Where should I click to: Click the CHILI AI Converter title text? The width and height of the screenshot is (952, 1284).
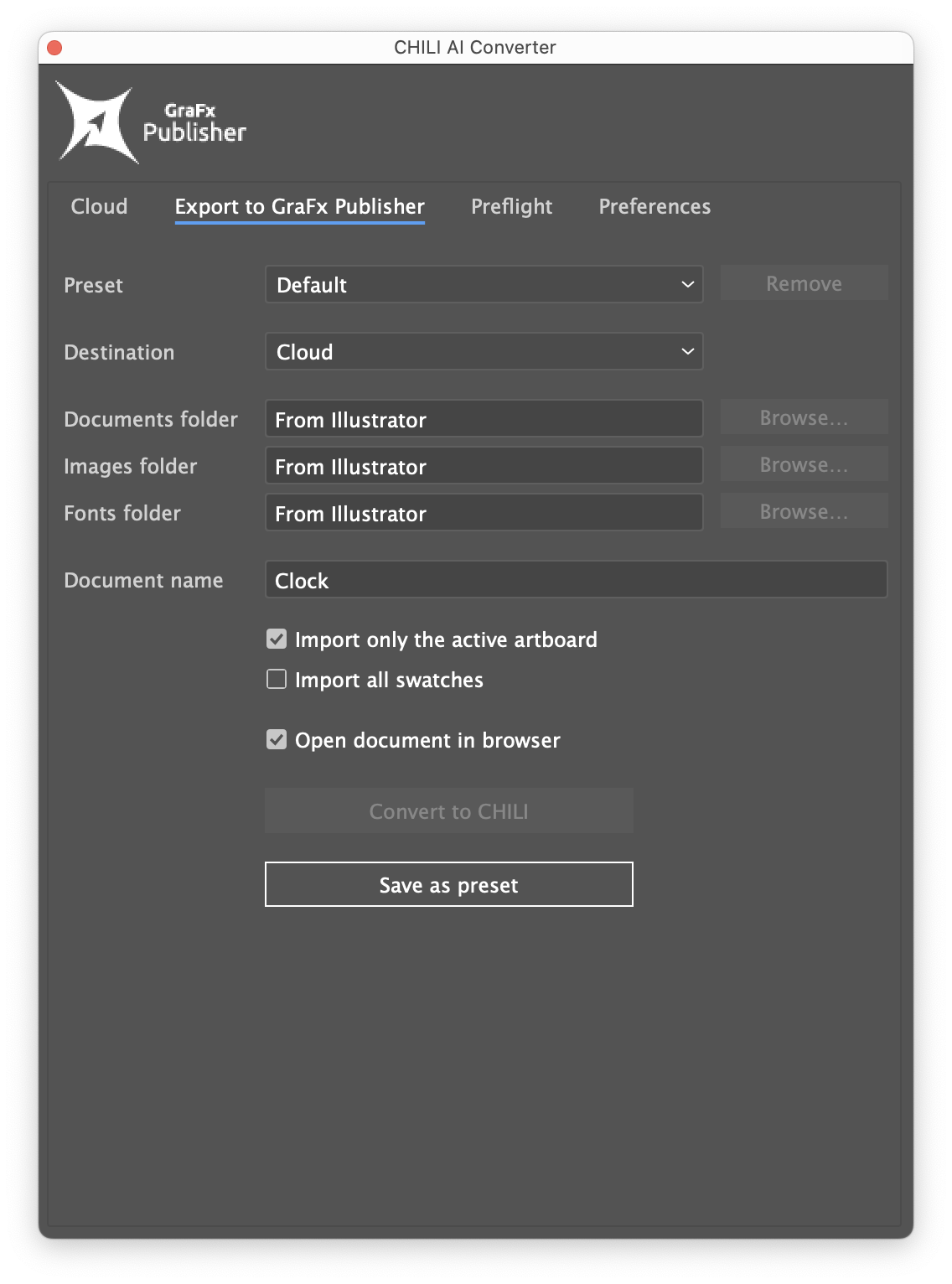tap(475, 48)
